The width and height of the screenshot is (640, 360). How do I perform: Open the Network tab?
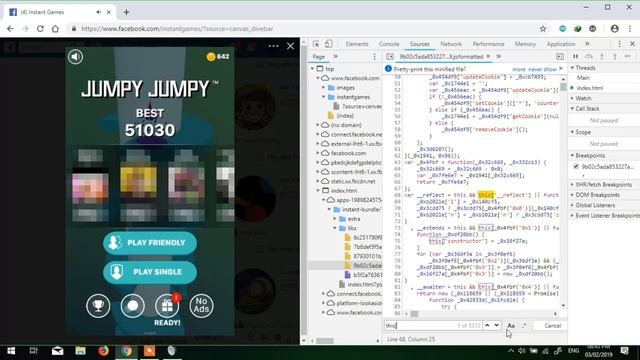coord(451,44)
